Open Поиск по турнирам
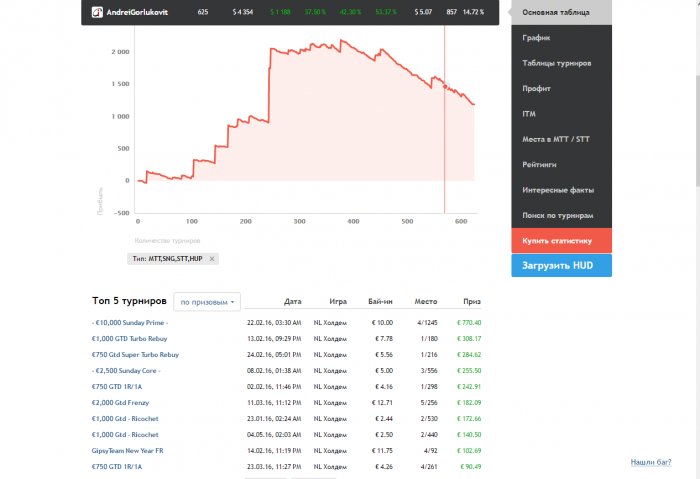This screenshot has width=700, height=479. pos(557,215)
